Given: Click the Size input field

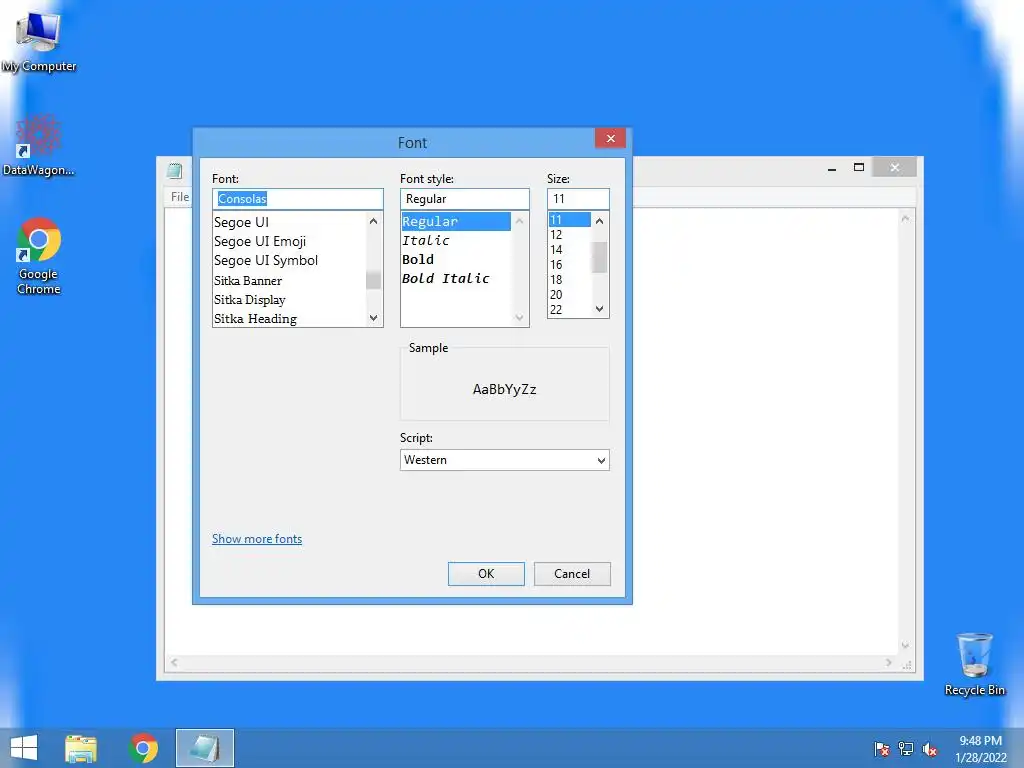Looking at the screenshot, I should tap(578, 199).
